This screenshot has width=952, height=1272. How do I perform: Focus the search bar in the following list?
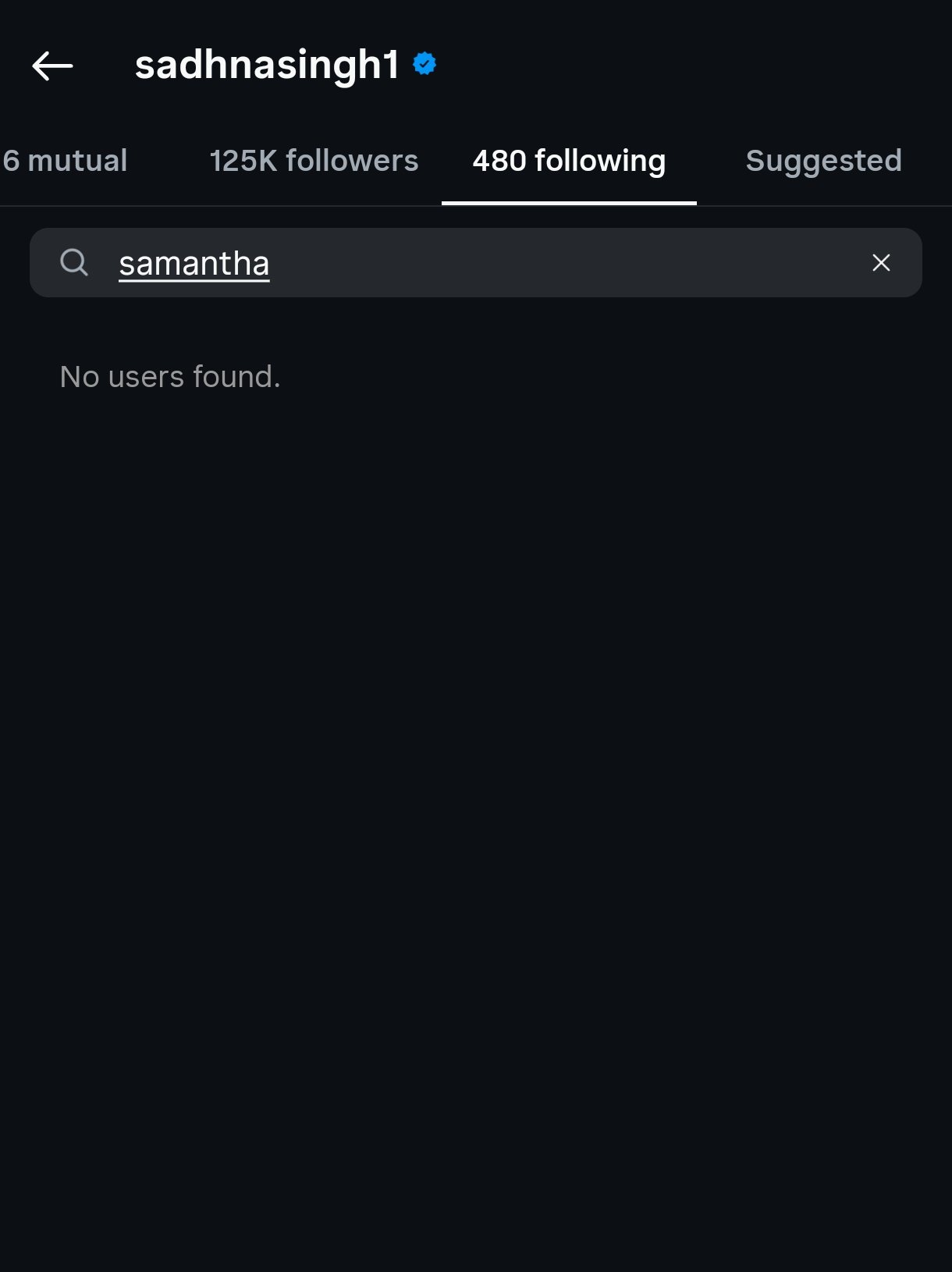pos(476,262)
